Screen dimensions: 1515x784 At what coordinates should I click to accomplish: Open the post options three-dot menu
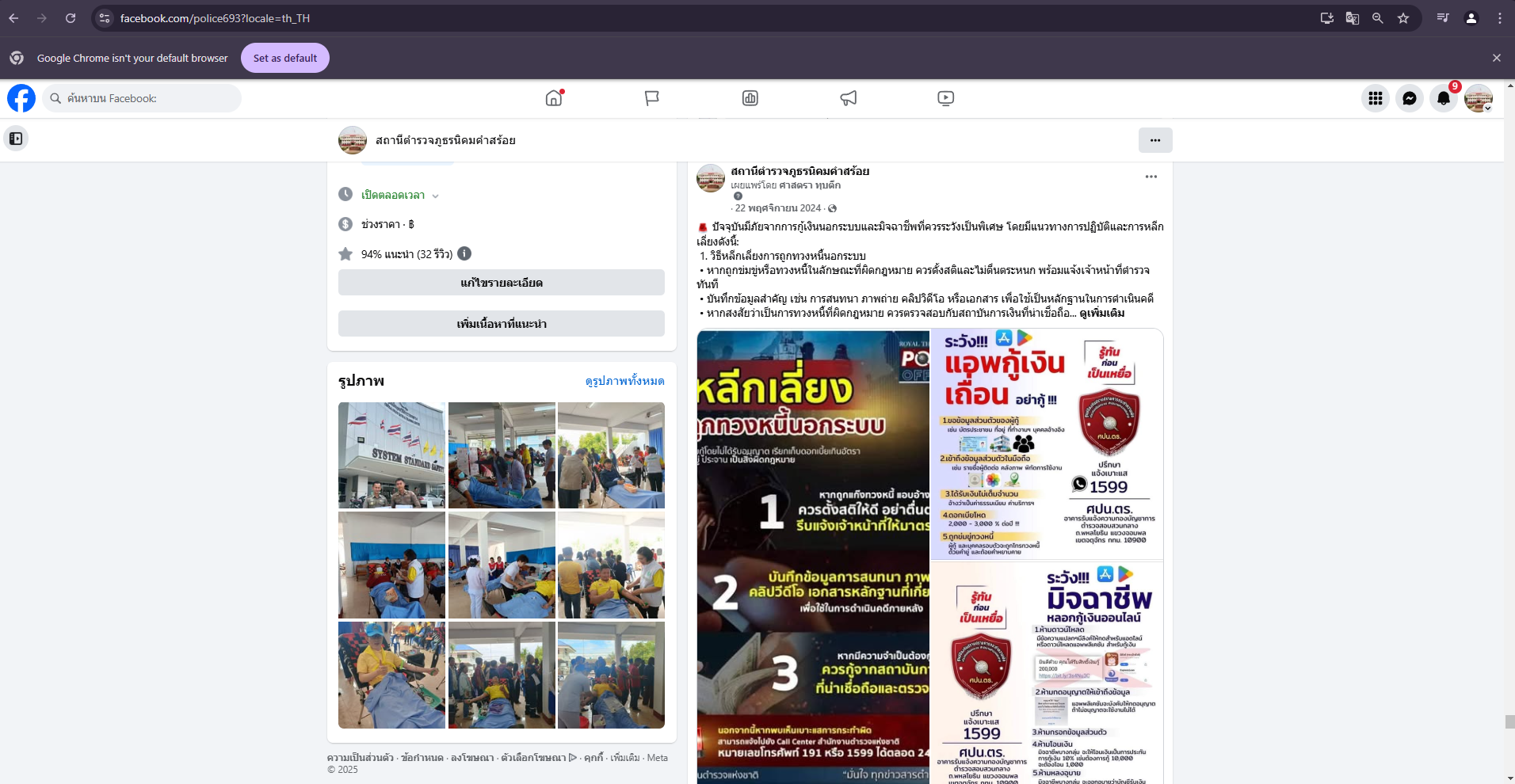coord(1151,177)
